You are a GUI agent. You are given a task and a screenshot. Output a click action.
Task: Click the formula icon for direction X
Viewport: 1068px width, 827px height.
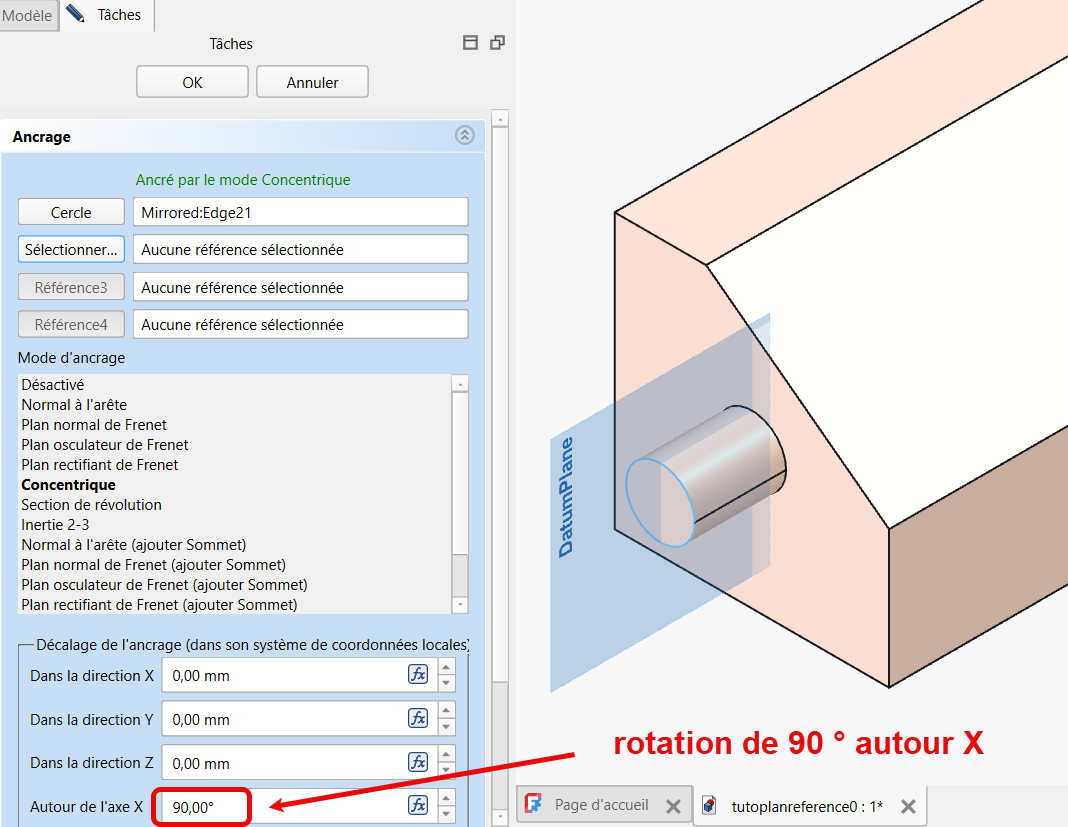tap(418, 675)
